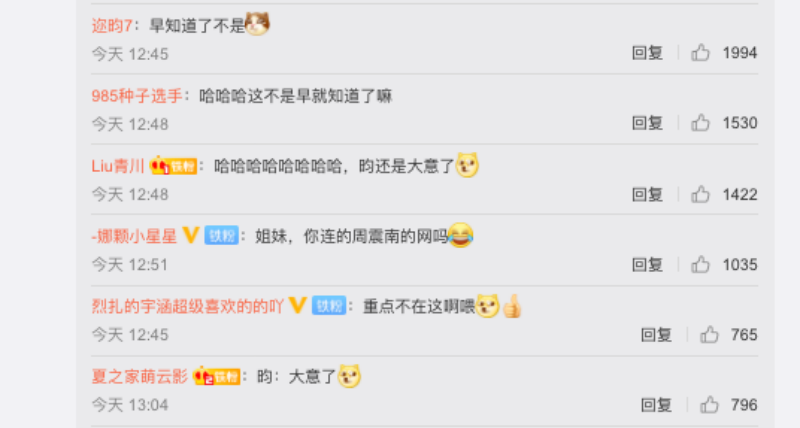This screenshot has width=800, height=428.
Task: Give a thumbs-up to 夏之家萌云影's comment
Action: (709, 405)
